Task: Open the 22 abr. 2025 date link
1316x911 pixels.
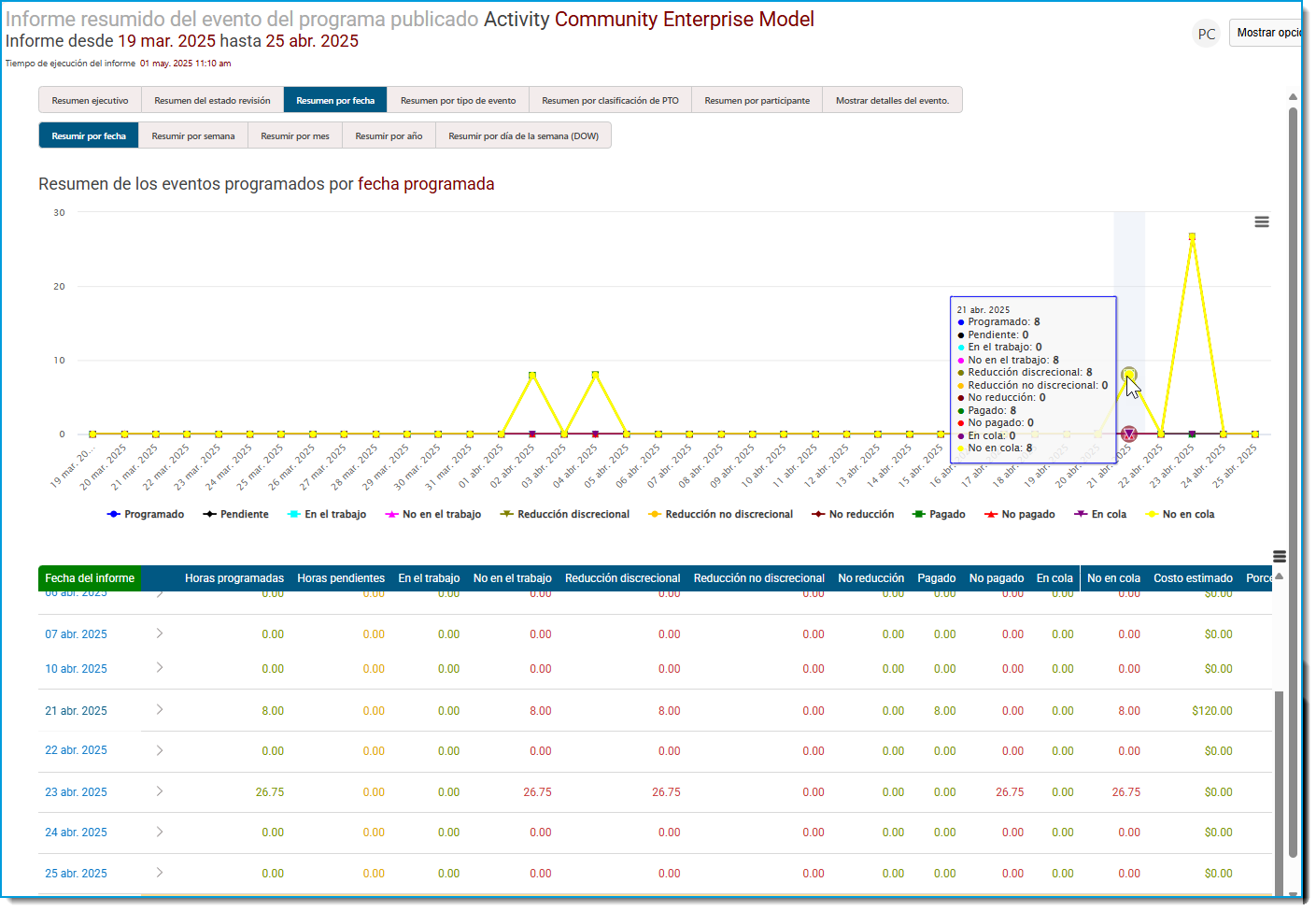Action: pyautogui.click(x=76, y=750)
